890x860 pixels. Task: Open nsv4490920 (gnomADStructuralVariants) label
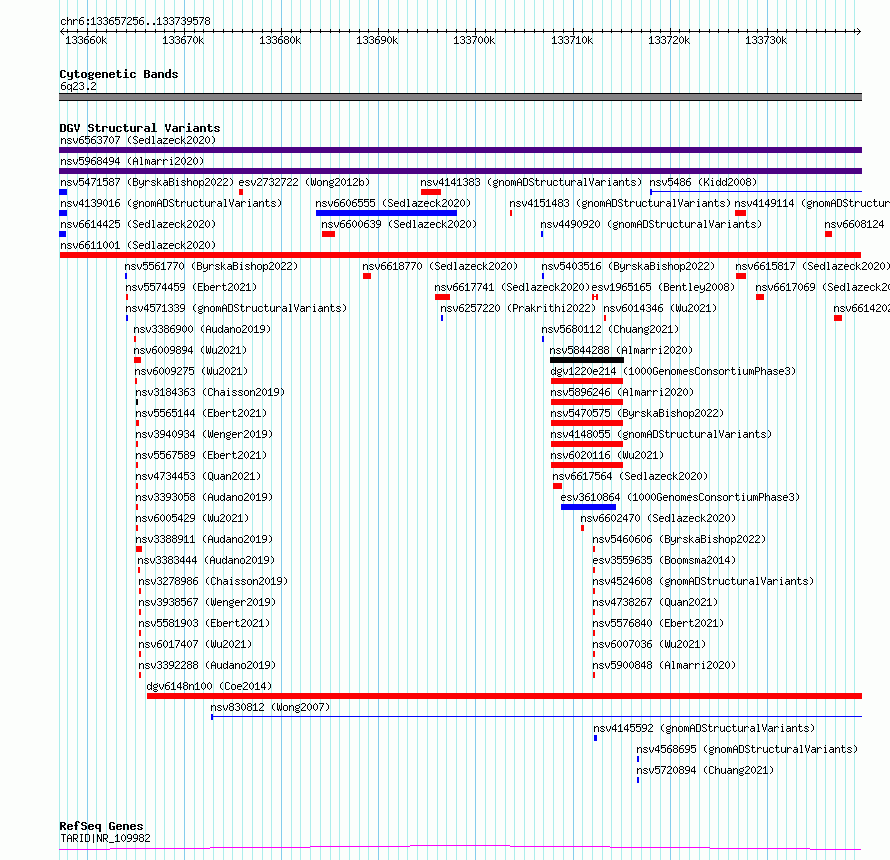651,224
